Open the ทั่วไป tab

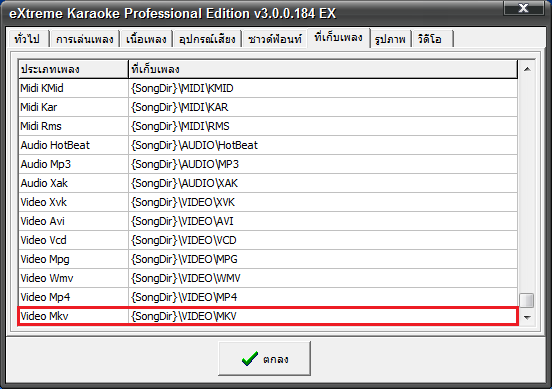tap(28, 39)
